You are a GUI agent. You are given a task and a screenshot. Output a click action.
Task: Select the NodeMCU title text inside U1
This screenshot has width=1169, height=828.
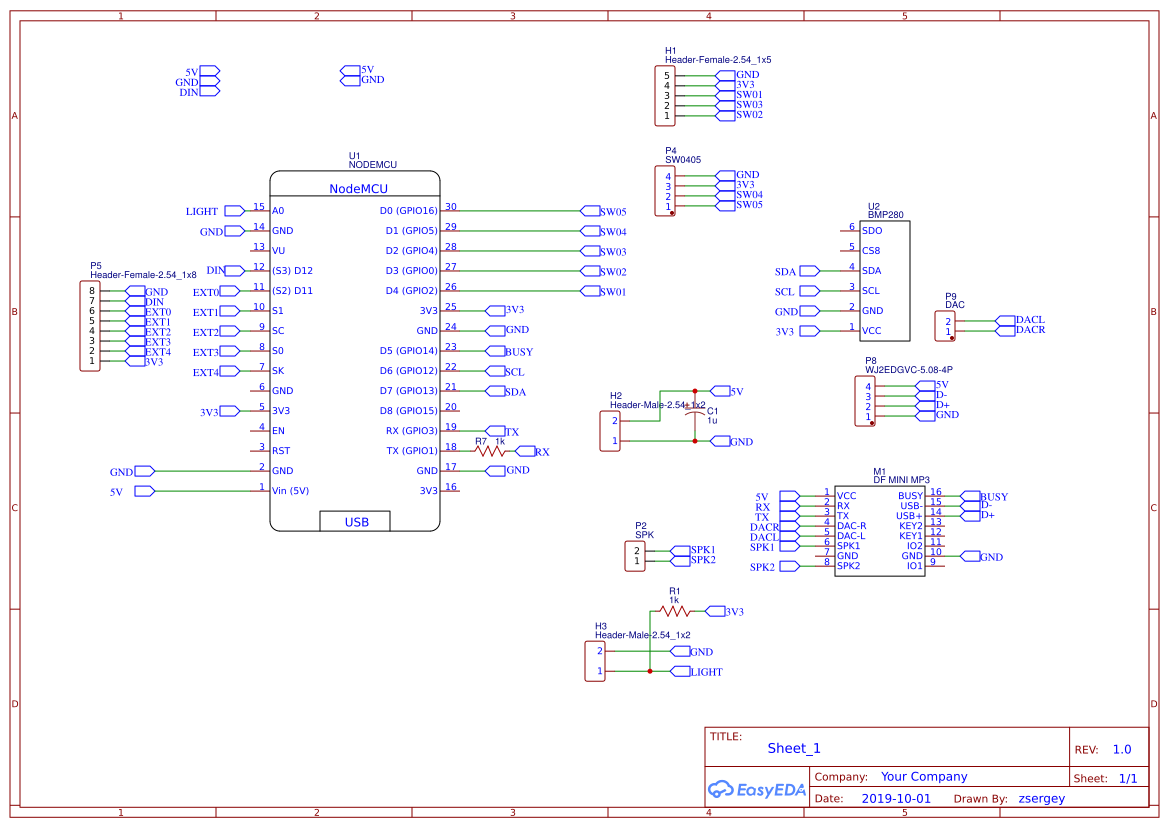tap(359, 189)
